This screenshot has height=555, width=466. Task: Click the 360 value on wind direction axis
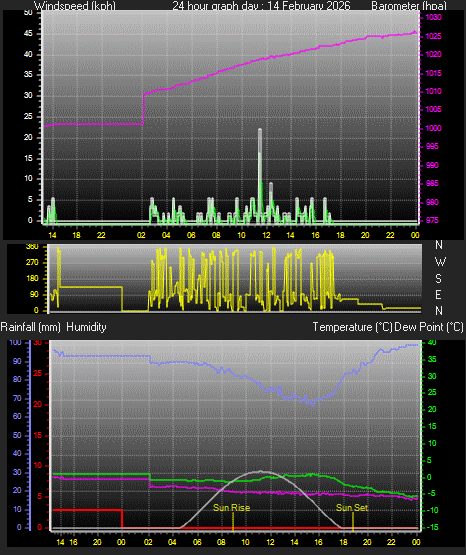32,247
